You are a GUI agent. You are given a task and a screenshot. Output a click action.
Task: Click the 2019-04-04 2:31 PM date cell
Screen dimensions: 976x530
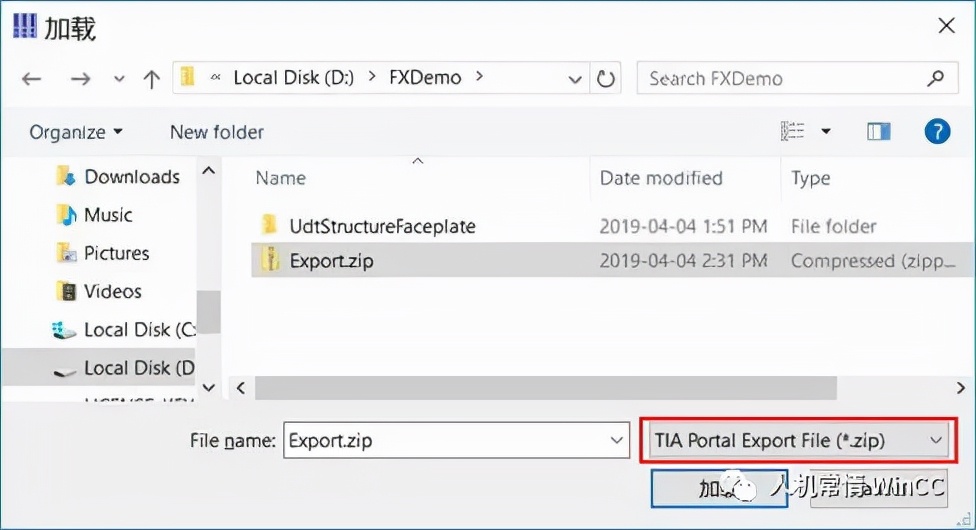tap(683, 260)
